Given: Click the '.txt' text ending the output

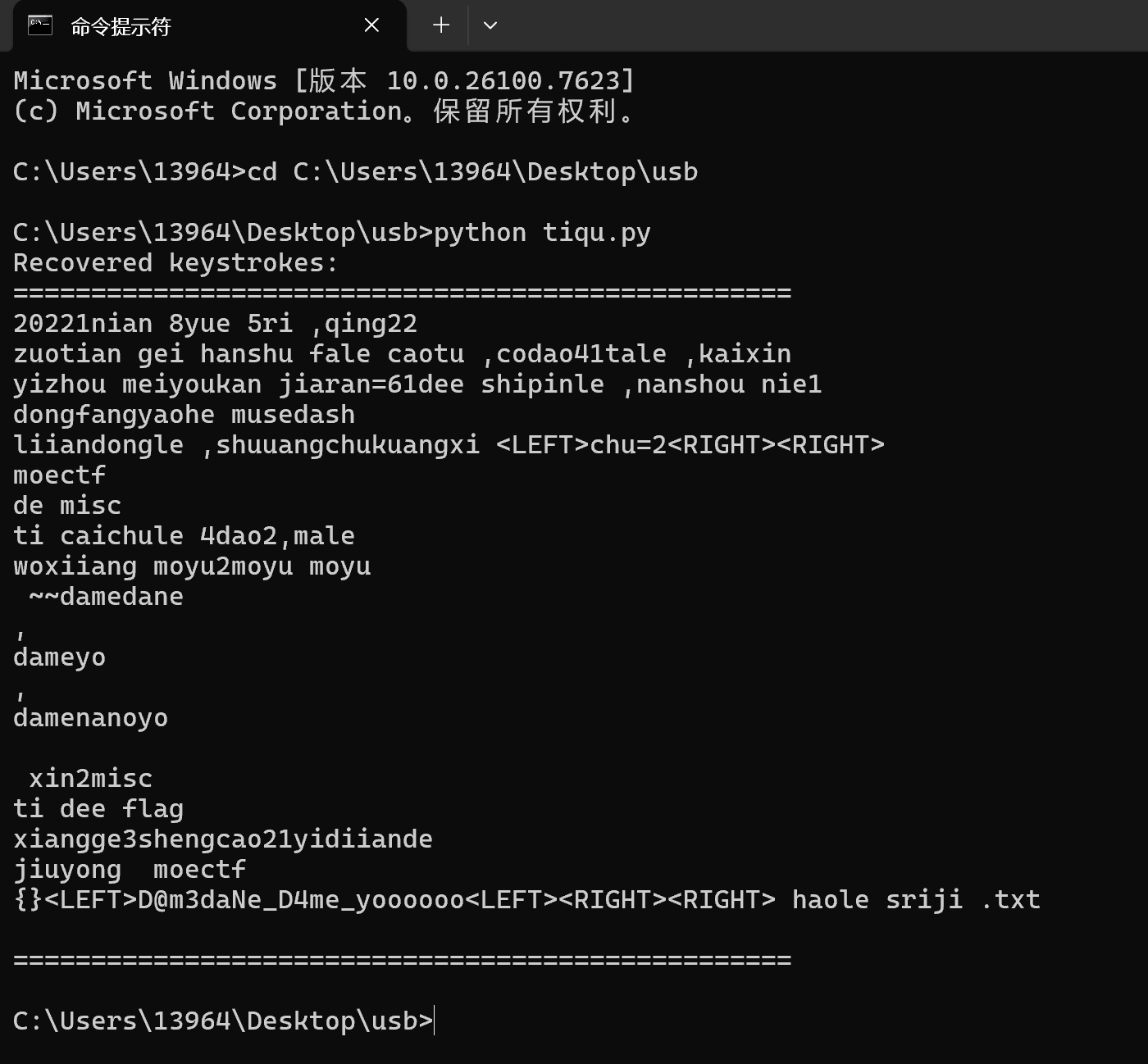Looking at the screenshot, I should (1010, 900).
